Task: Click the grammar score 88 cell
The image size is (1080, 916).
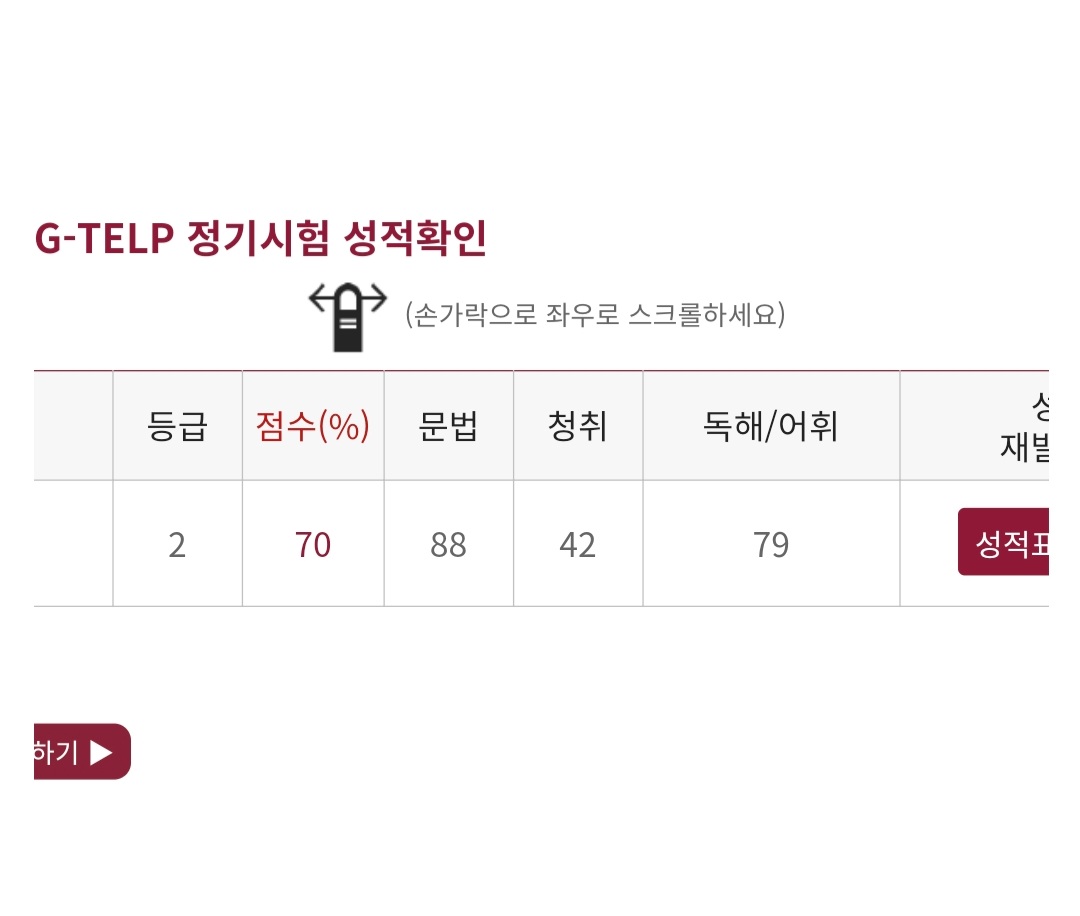Action: 448,544
